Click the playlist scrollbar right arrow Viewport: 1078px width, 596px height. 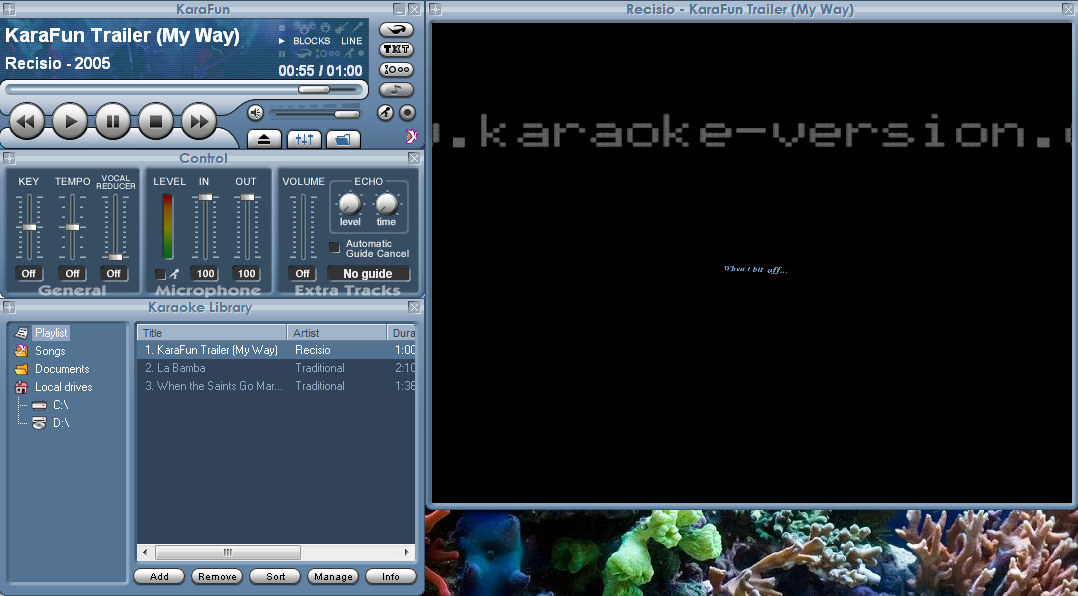pos(406,552)
